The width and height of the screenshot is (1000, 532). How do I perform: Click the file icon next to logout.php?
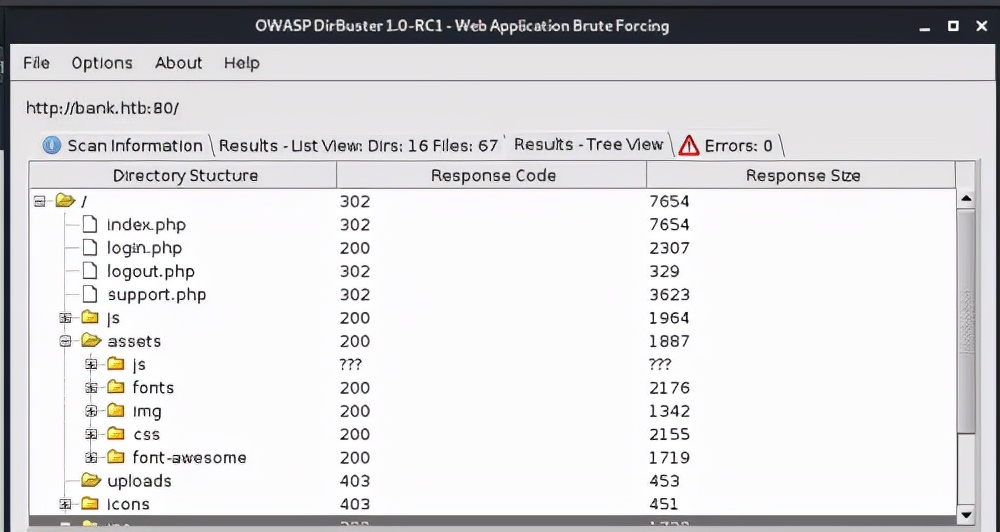point(90,271)
